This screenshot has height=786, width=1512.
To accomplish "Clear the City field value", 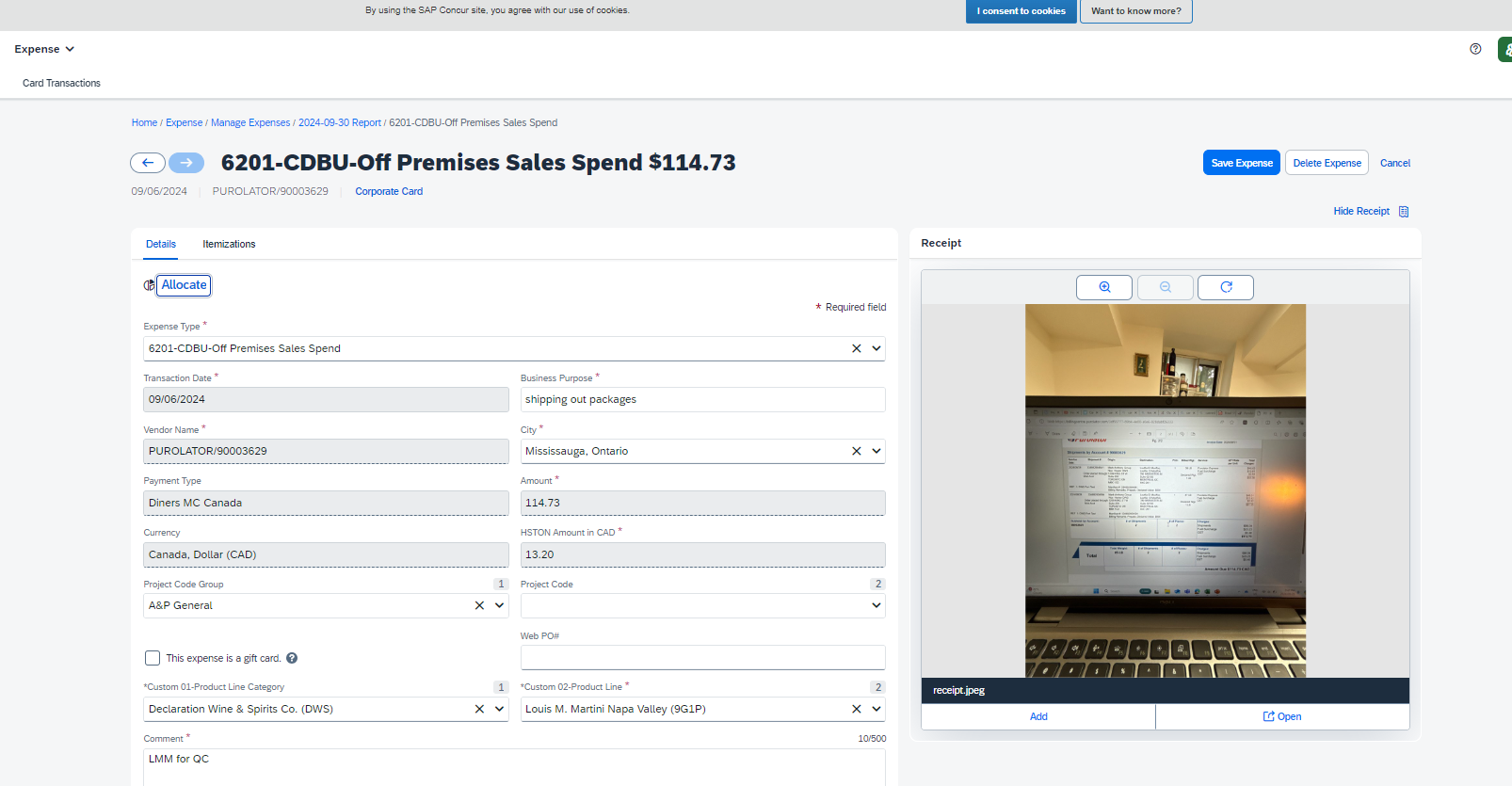I will (856, 451).
